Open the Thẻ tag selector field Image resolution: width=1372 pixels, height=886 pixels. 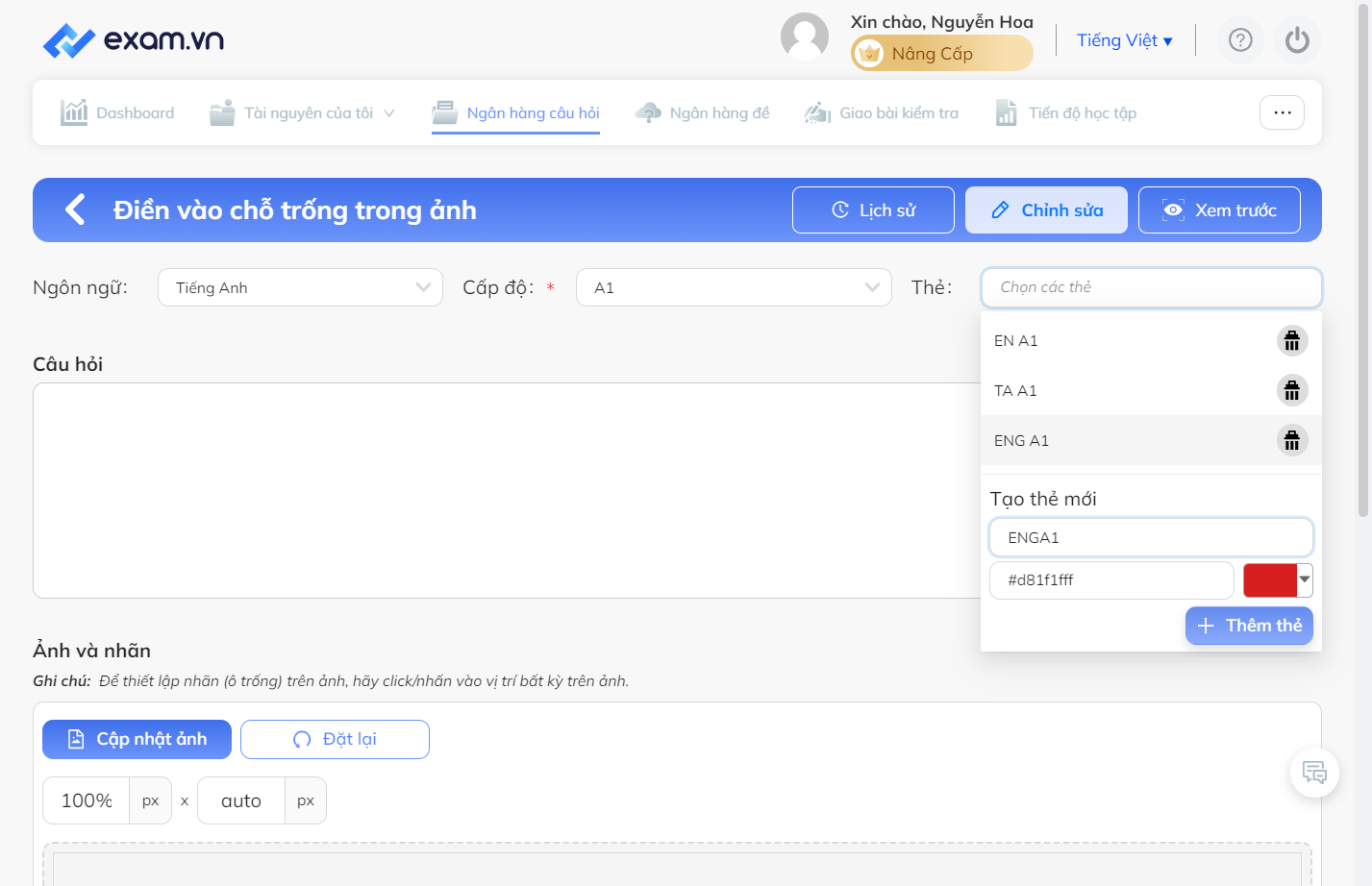pyautogui.click(x=1151, y=287)
